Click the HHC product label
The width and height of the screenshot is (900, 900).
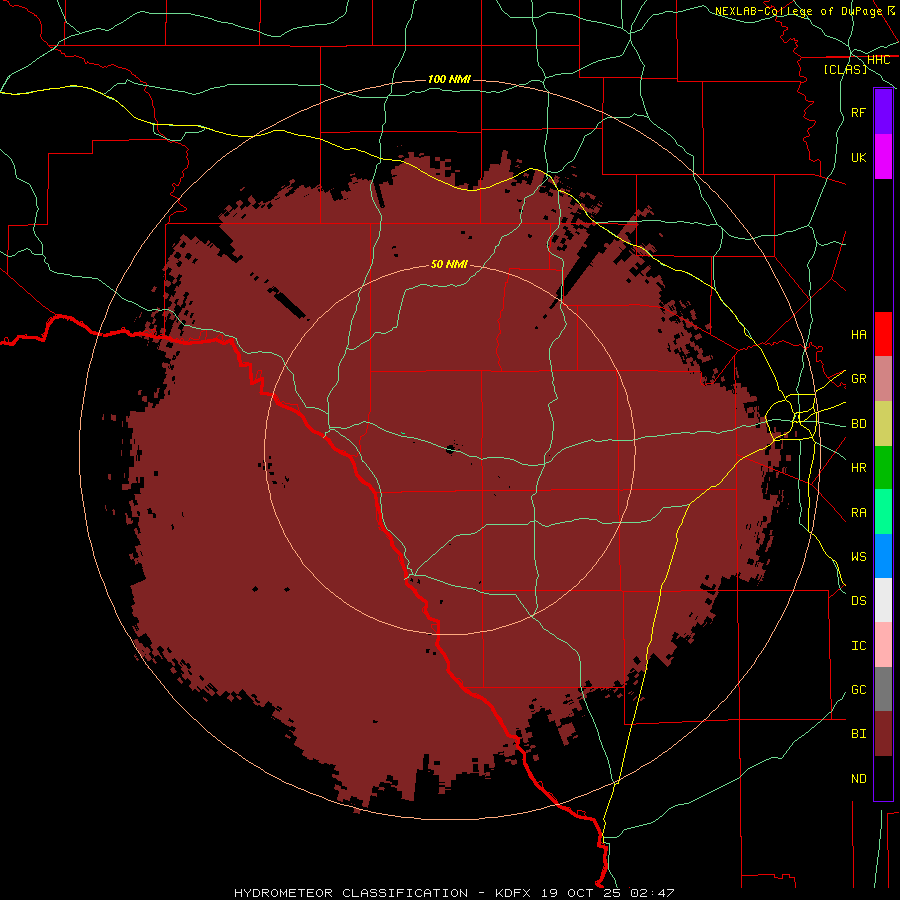[x=878, y=60]
